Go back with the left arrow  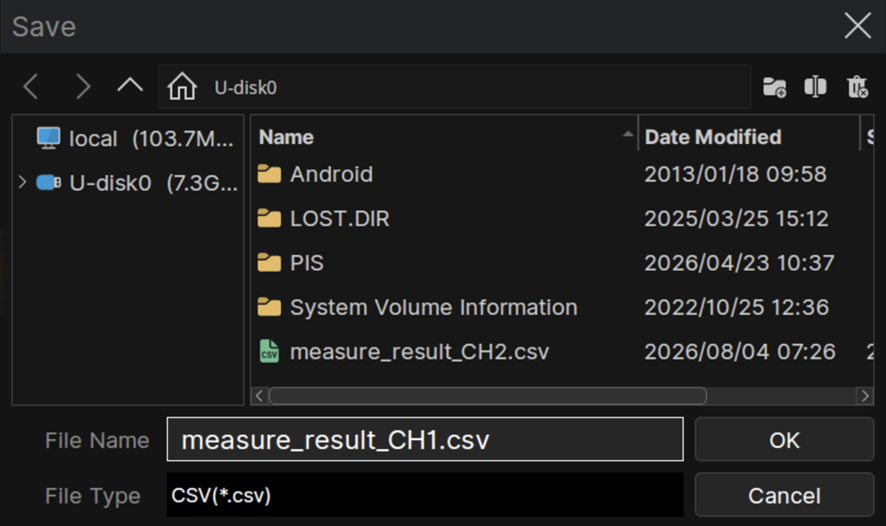[x=31, y=87]
